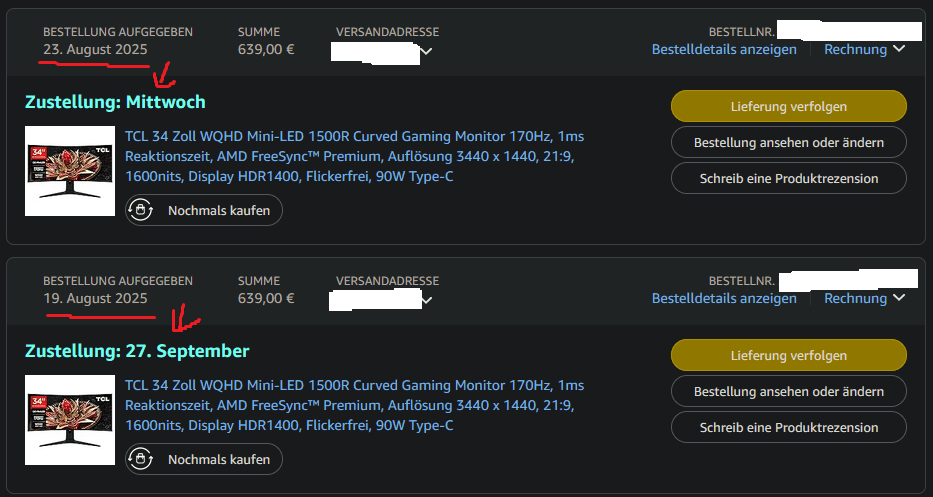The height and width of the screenshot is (497, 933).
Task: Click the Zustellung: 27. September heading
Action: (x=137, y=351)
